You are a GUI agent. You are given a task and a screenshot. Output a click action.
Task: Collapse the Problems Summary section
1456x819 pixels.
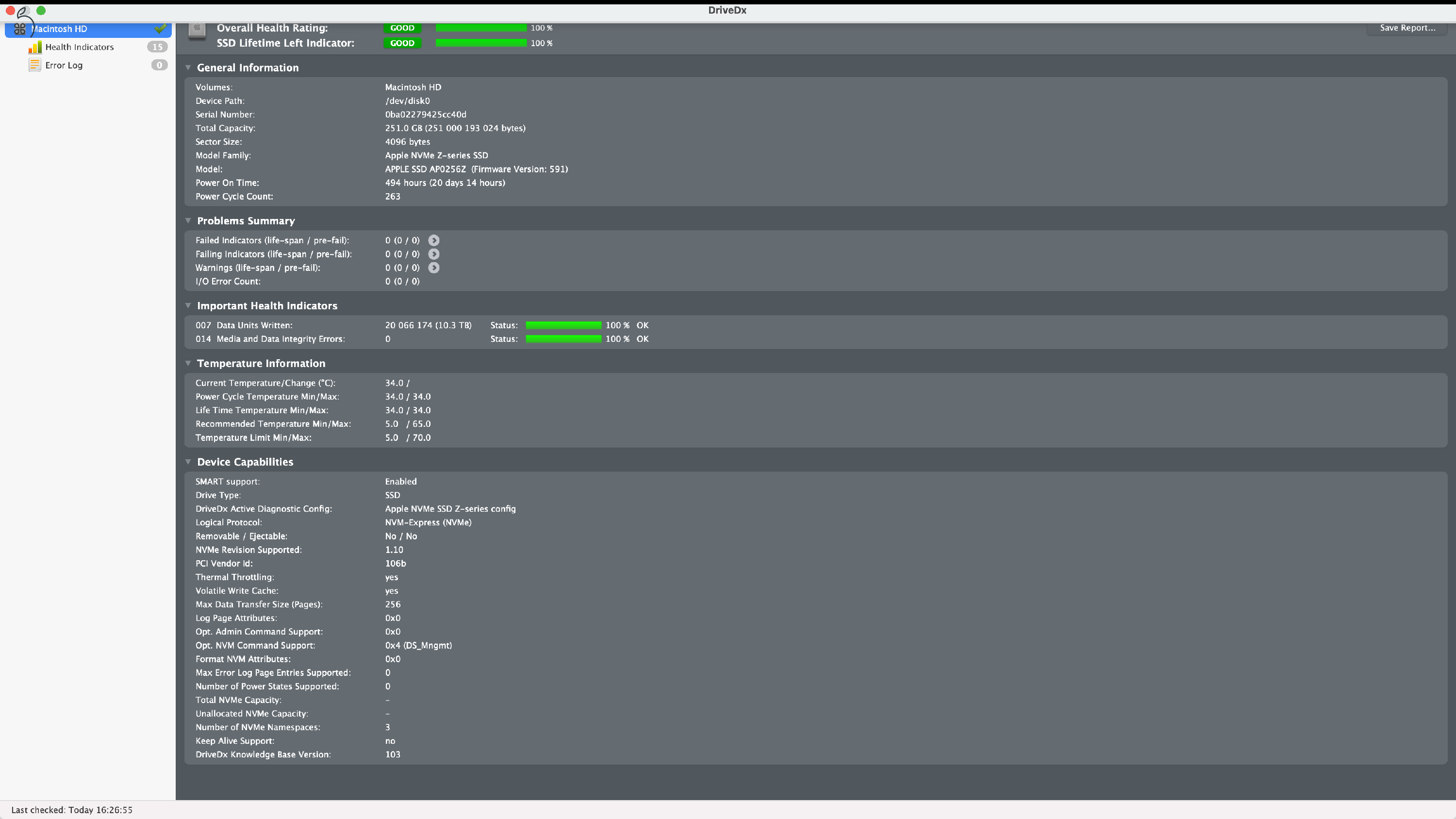[x=188, y=220]
